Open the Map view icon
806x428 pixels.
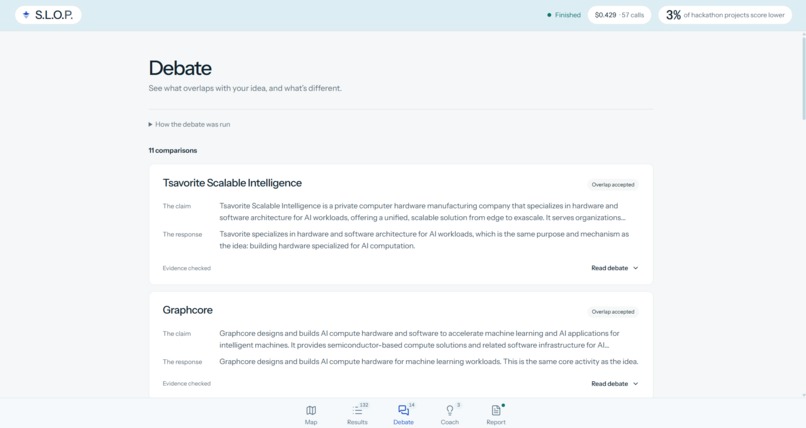(311, 410)
